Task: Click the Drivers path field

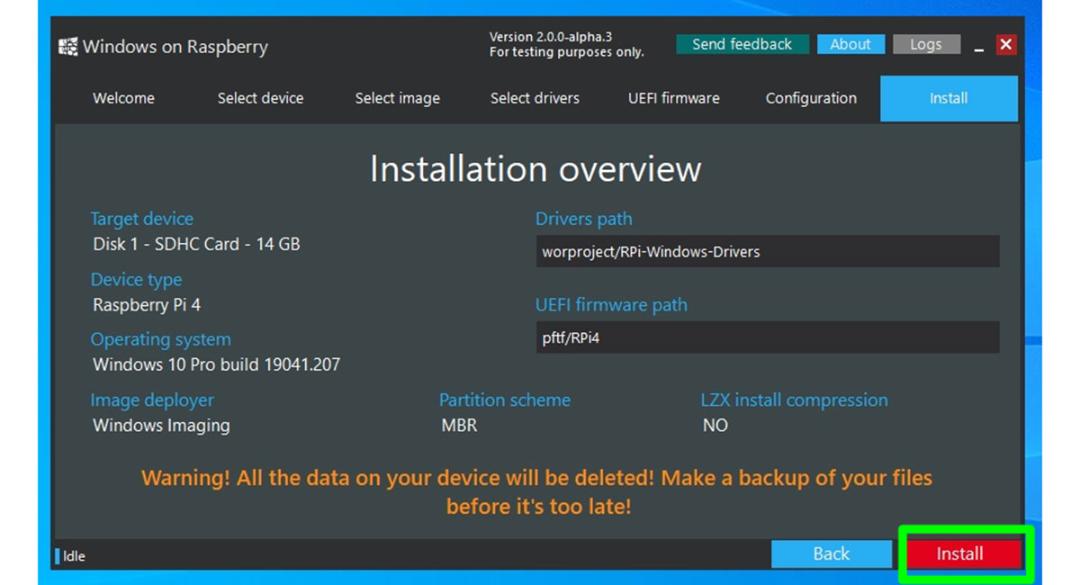Action: tap(767, 252)
